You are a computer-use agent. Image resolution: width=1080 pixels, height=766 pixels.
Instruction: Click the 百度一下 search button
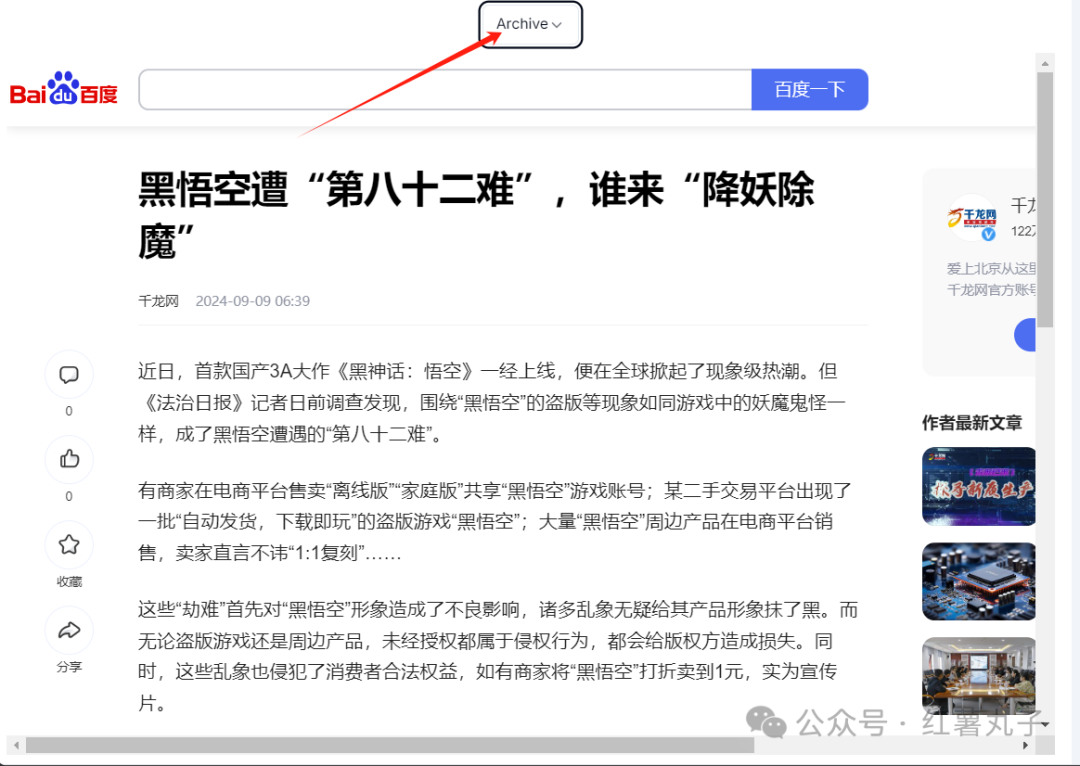click(x=809, y=90)
